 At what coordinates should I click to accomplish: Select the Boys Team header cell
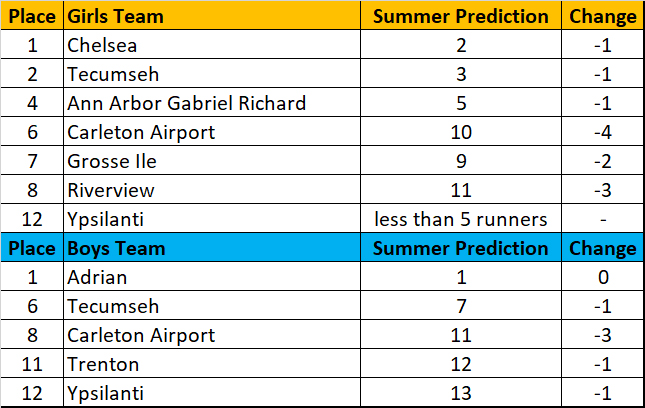pos(210,249)
